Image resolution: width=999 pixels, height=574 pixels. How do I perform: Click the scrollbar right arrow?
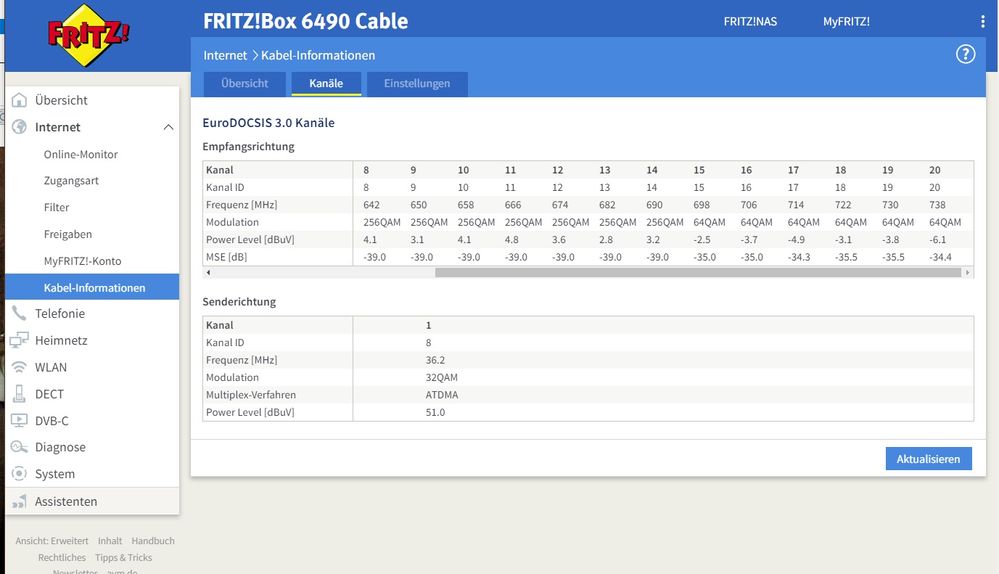coord(968,273)
